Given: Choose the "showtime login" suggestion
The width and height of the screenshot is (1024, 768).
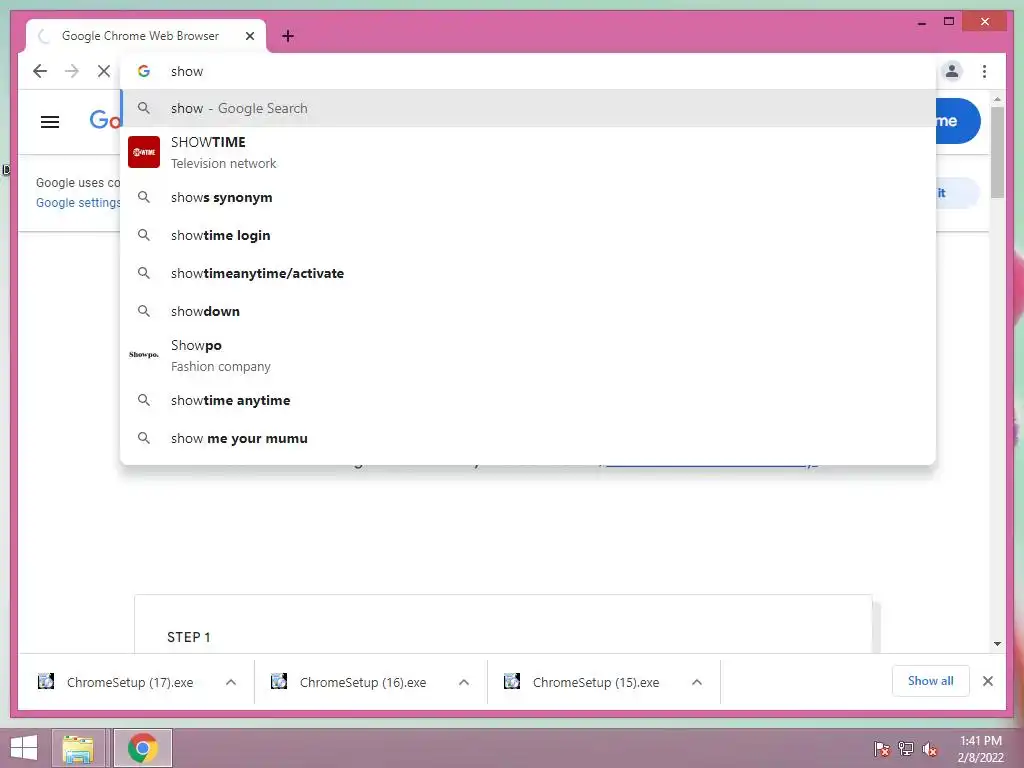Looking at the screenshot, I should coord(528,235).
